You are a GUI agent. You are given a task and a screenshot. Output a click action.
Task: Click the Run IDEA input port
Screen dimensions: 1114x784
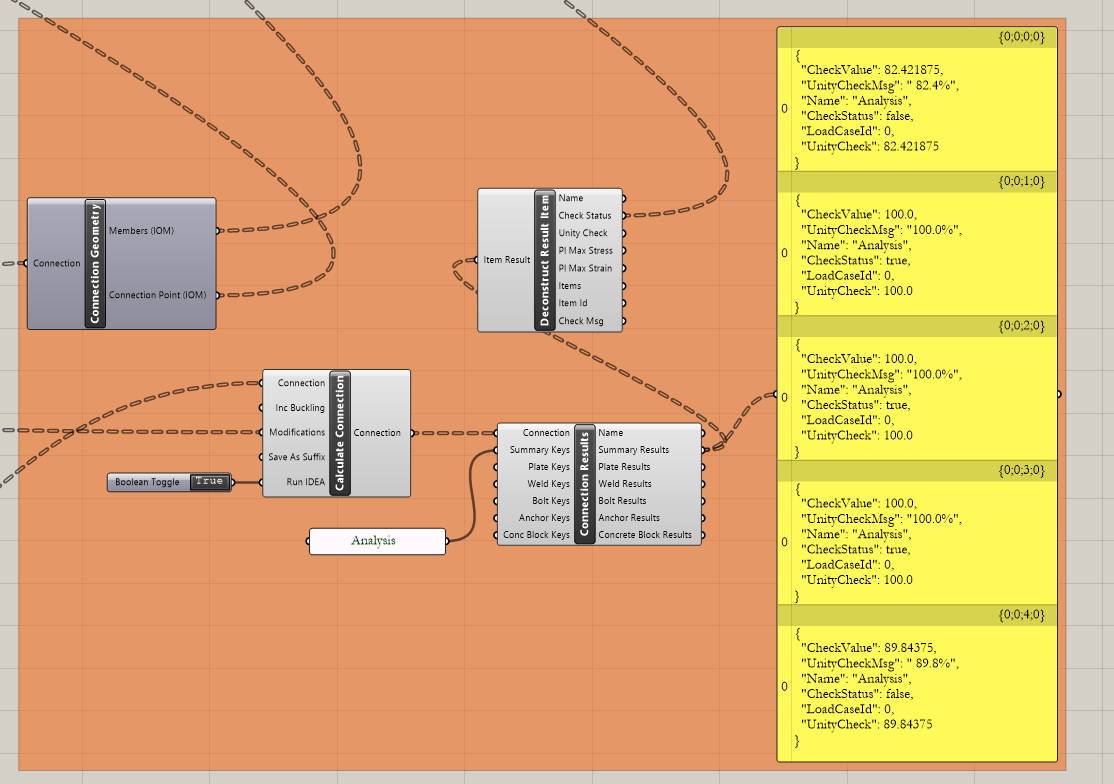click(x=262, y=481)
